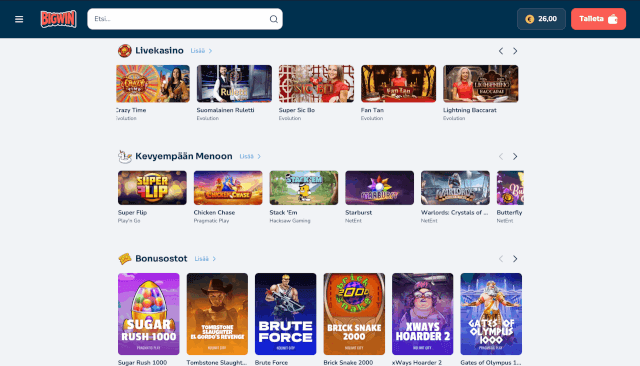Advance Bonusostot carousel to the right
Viewport: 640px width, 366px height.
(x=515, y=259)
